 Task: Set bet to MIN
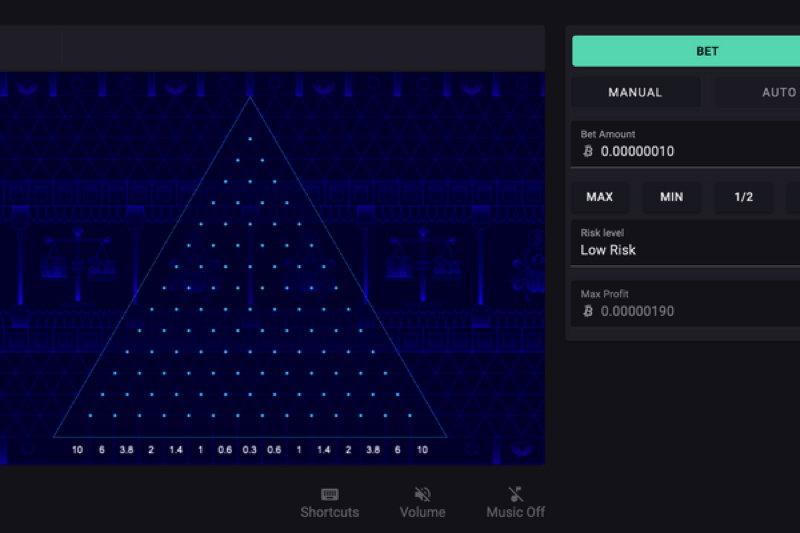(x=671, y=196)
